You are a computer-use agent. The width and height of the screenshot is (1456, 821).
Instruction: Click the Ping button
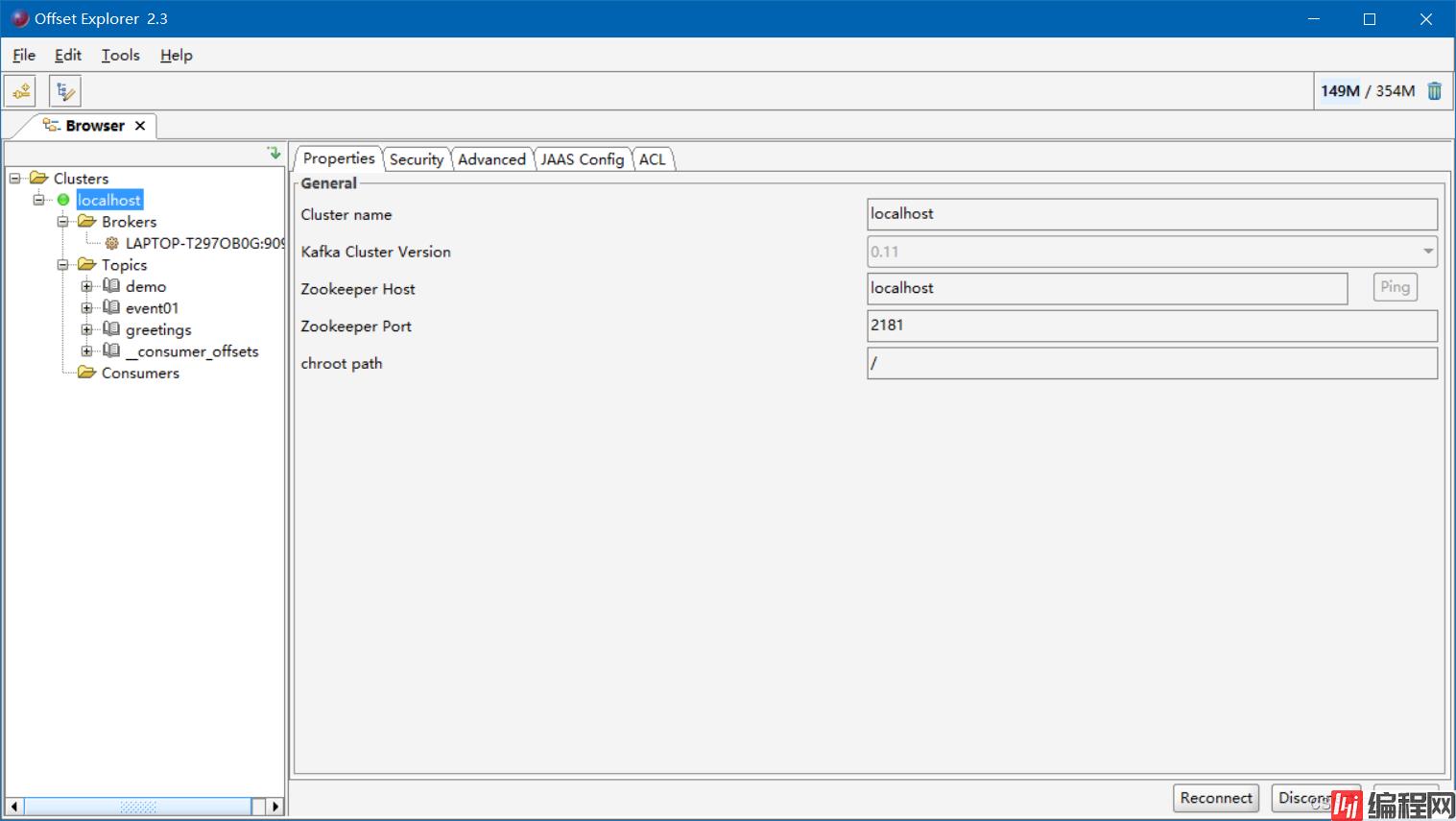coord(1395,287)
